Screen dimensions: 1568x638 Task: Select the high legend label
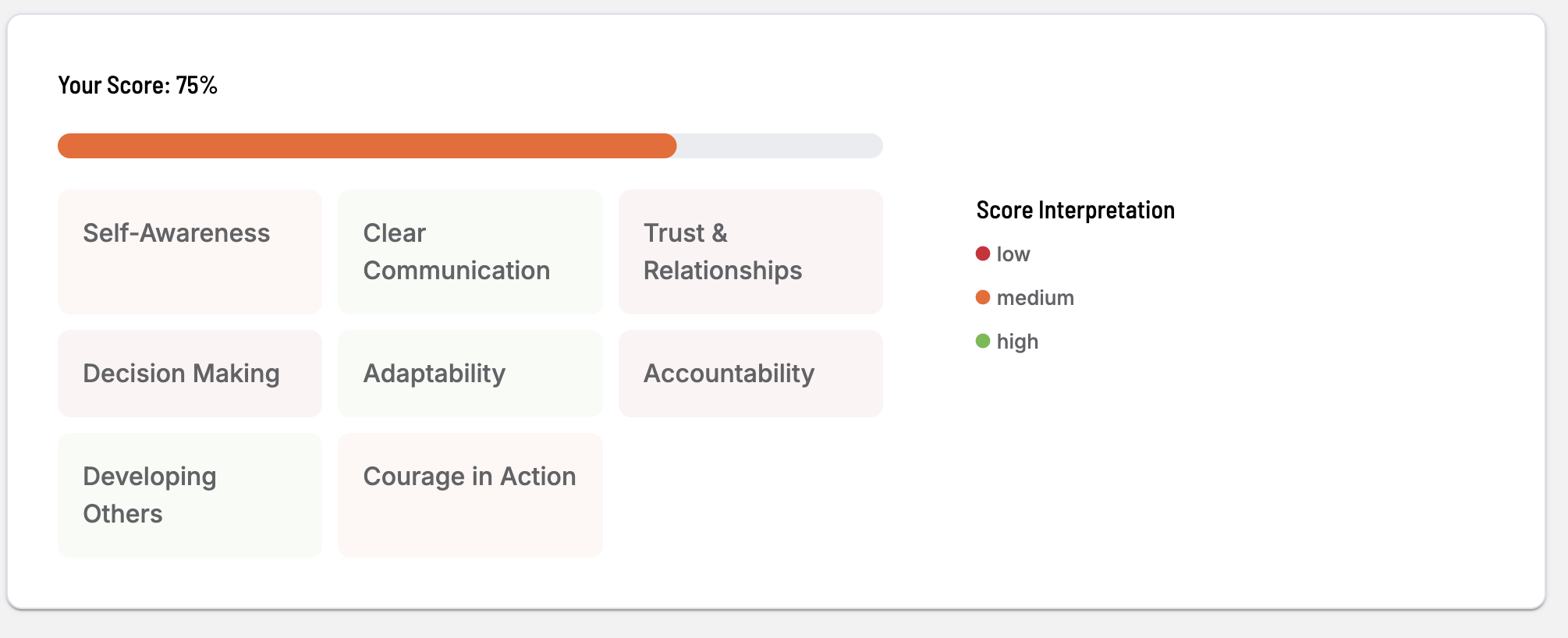(1017, 342)
